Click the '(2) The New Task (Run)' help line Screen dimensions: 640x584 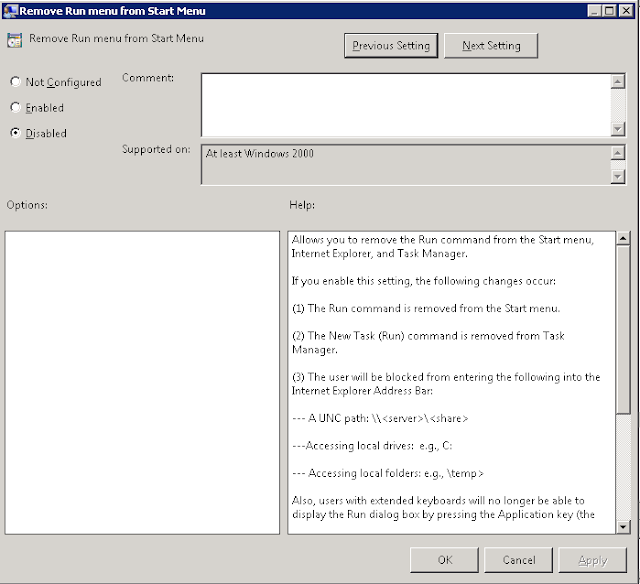428,342
